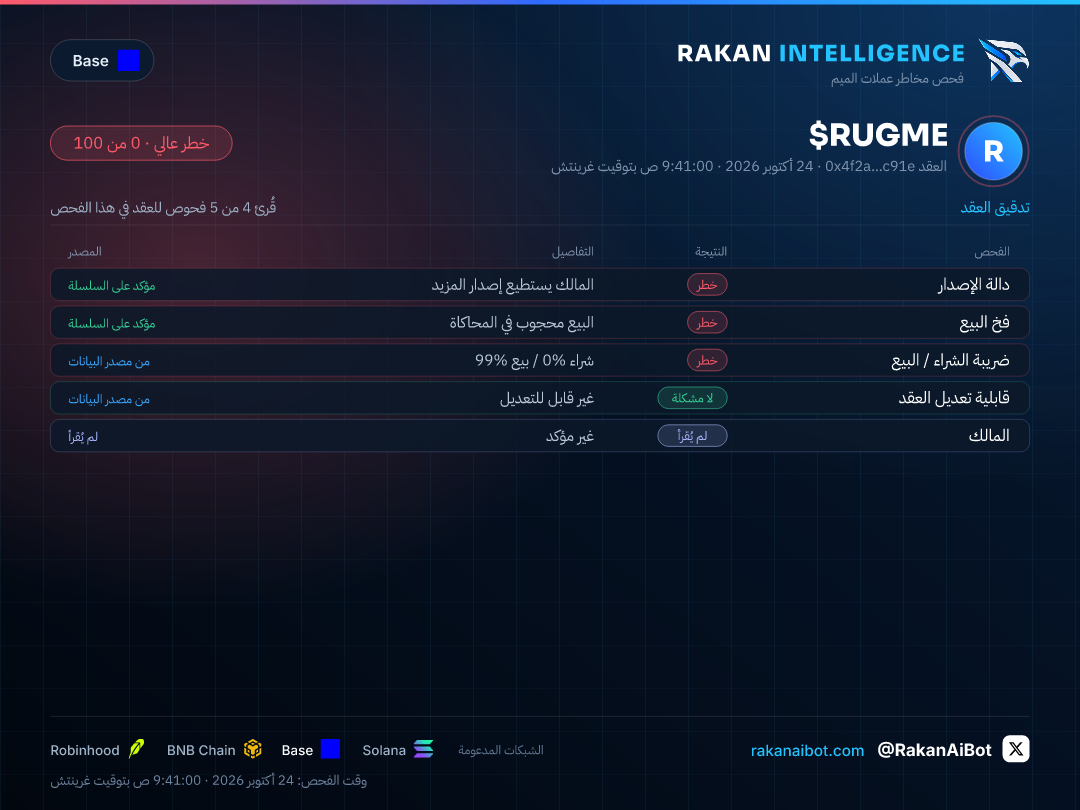Click the '4 من 5 فحوص' summary text
The width and height of the screenshot is (1080, 810).
[x=163, y=207]
